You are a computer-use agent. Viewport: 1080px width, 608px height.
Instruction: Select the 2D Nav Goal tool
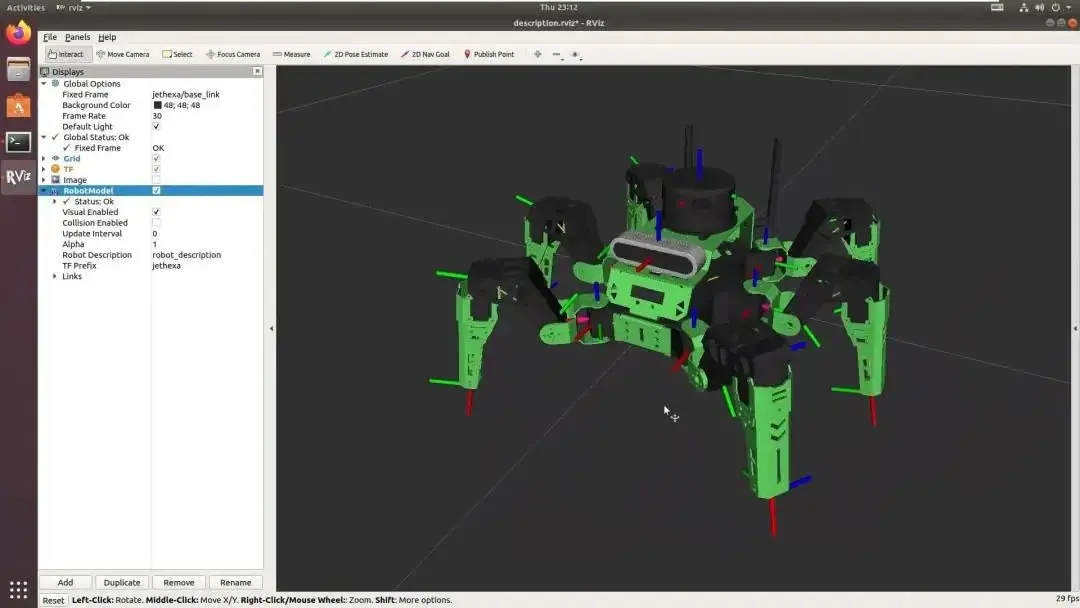pos(425,54)
